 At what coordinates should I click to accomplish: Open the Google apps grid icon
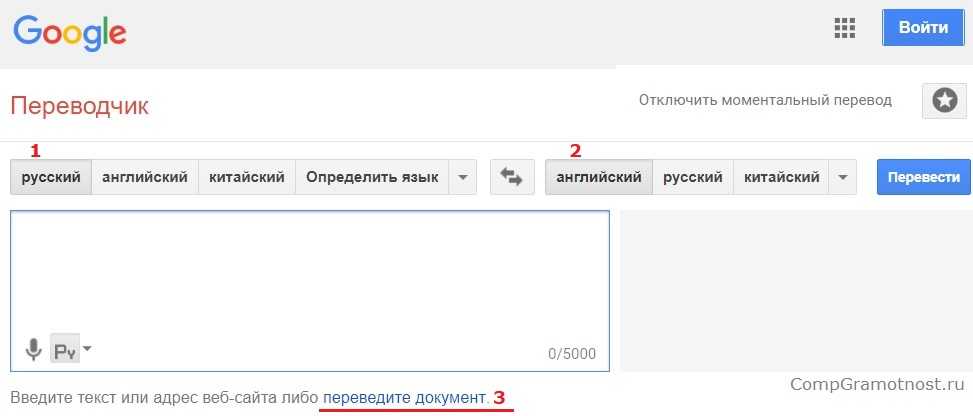[x=845, y=28]
